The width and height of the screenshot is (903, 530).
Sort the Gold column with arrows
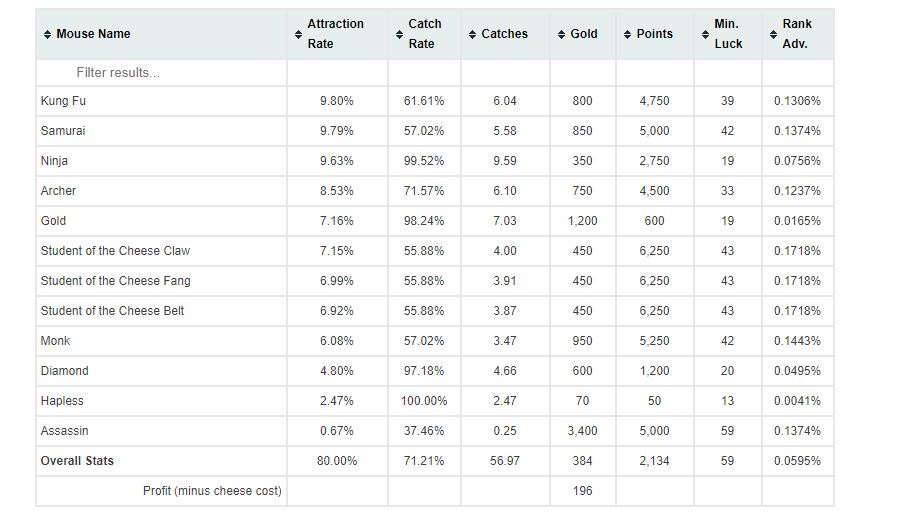click(x=561, y=35)
